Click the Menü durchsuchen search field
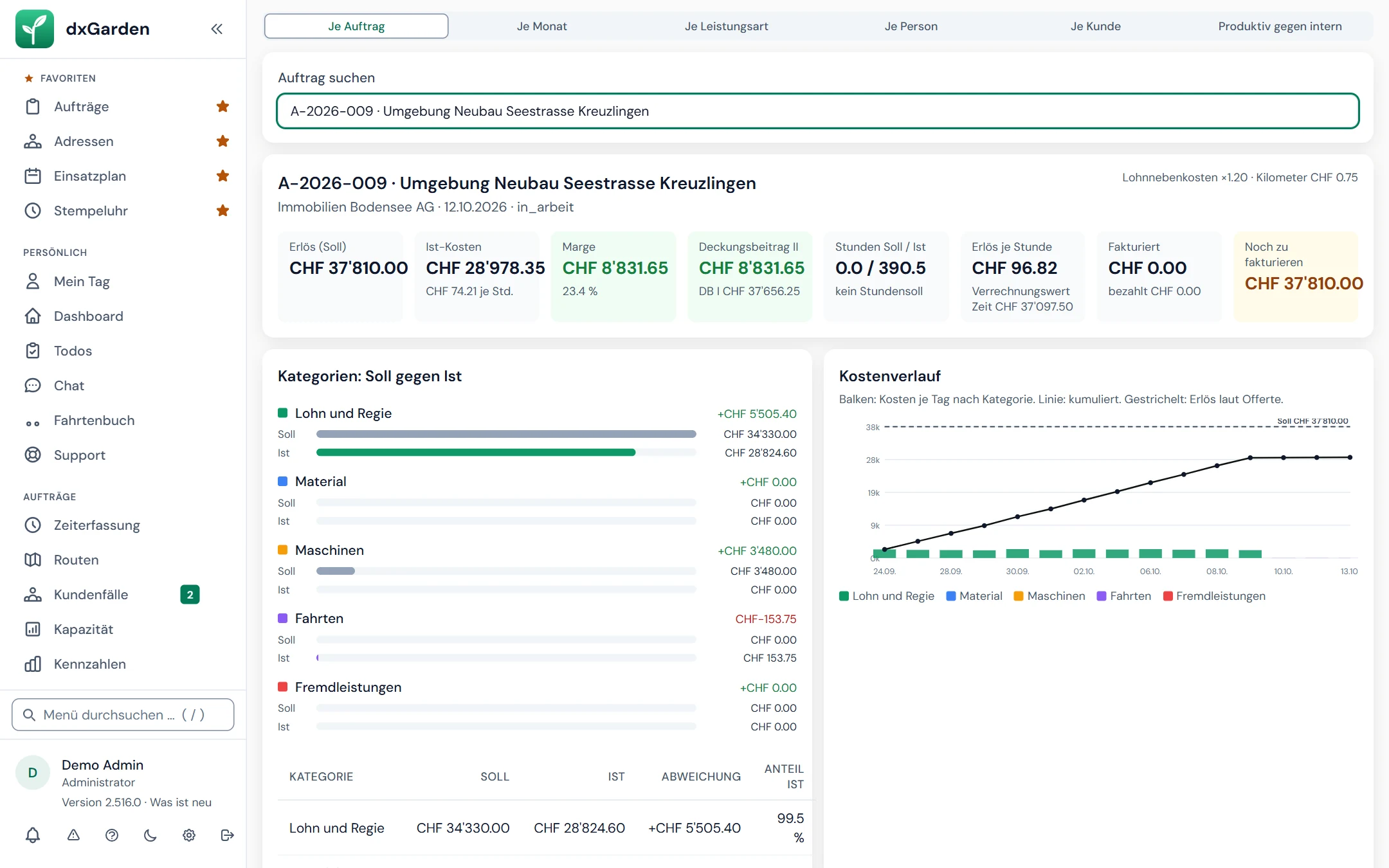1389x868 pixels. pyautogui.click(x=123, y=715)
